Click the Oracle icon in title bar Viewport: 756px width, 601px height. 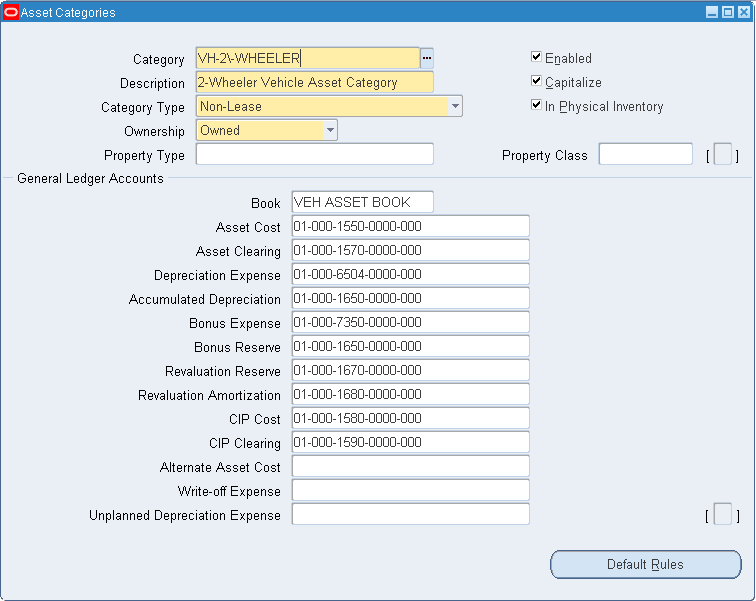point(11,12)
